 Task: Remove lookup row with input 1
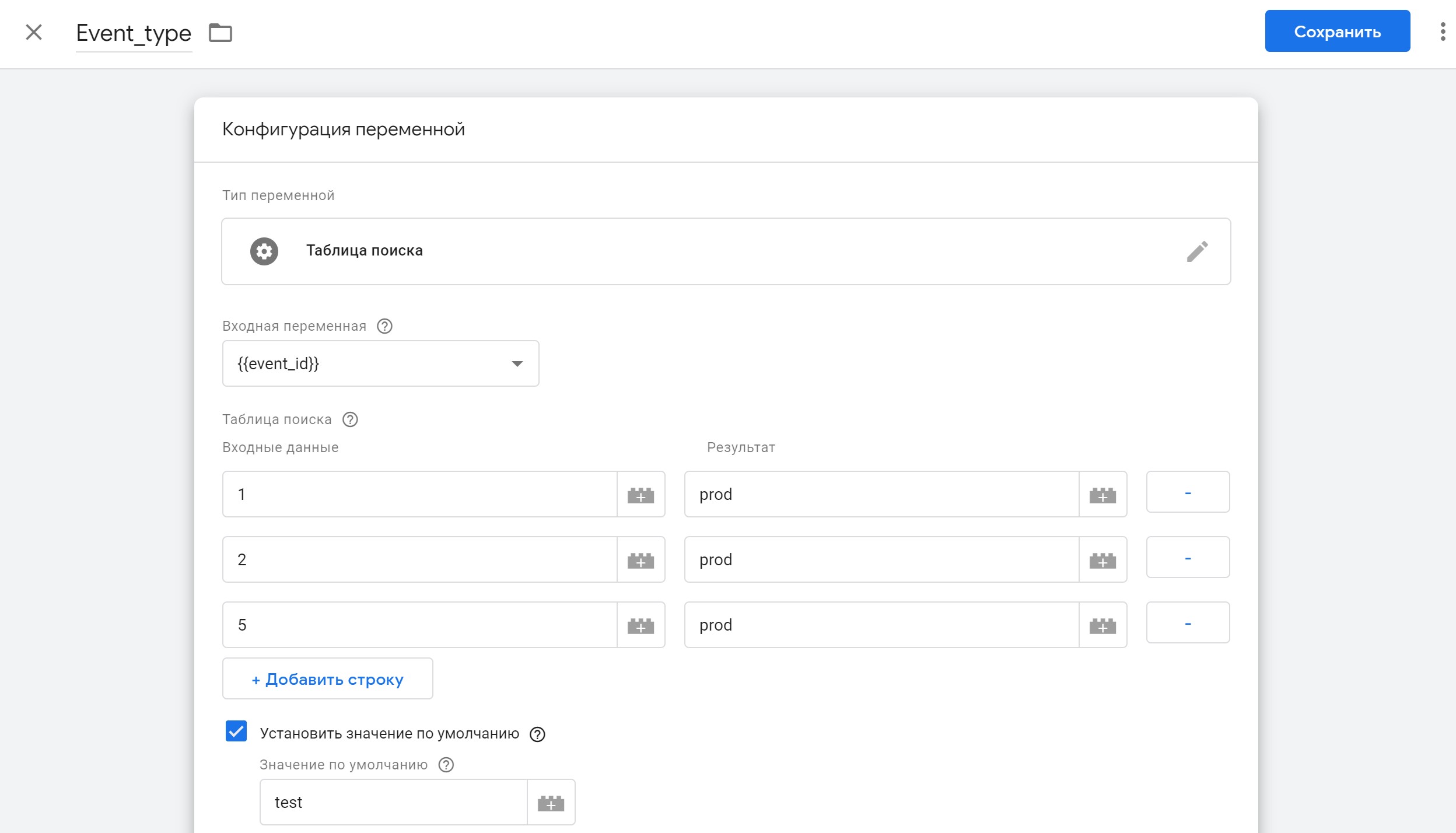click(x=1188, y=492)
